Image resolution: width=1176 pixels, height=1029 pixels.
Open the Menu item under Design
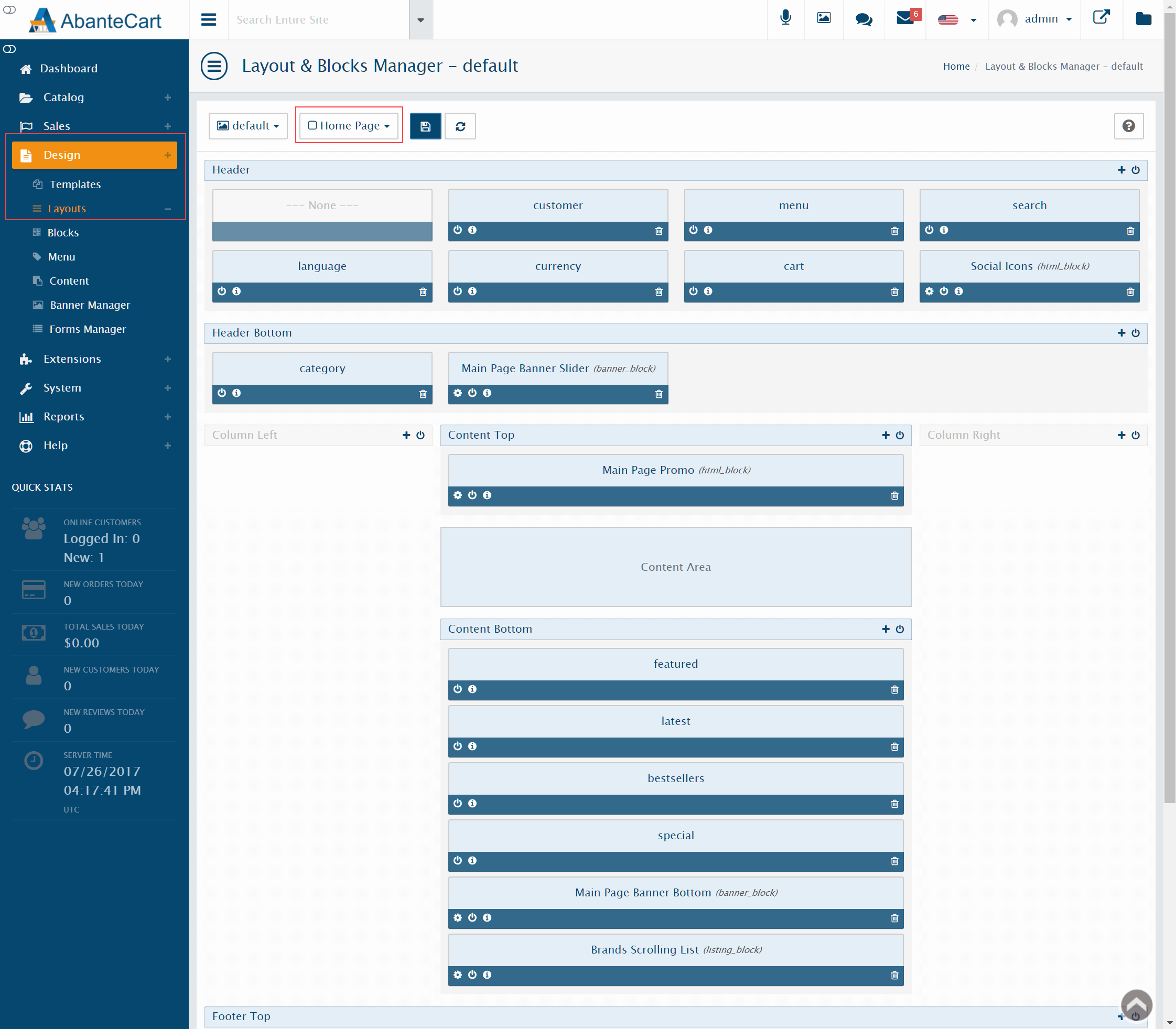[61, 257]
